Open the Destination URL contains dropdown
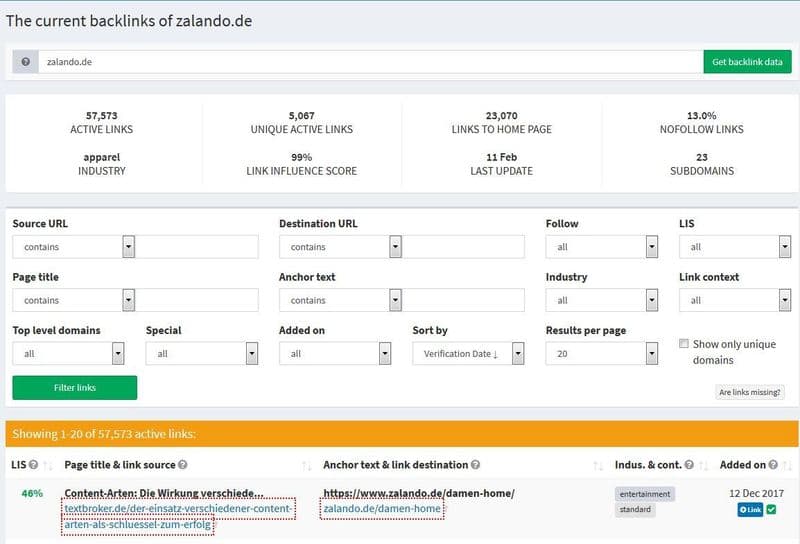Screen dimensions: 800x544 (340, 246)
